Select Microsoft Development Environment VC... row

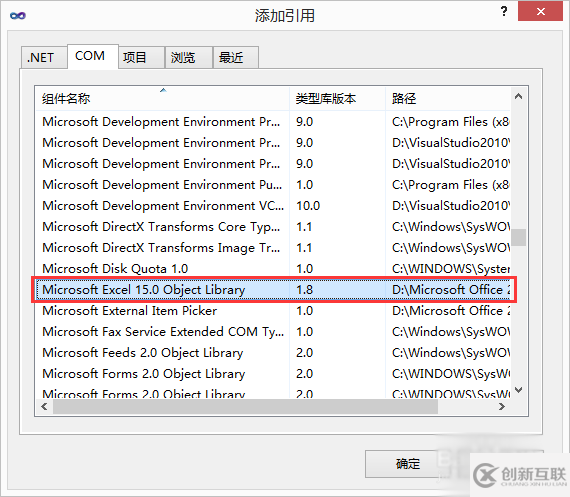point(273,206)
